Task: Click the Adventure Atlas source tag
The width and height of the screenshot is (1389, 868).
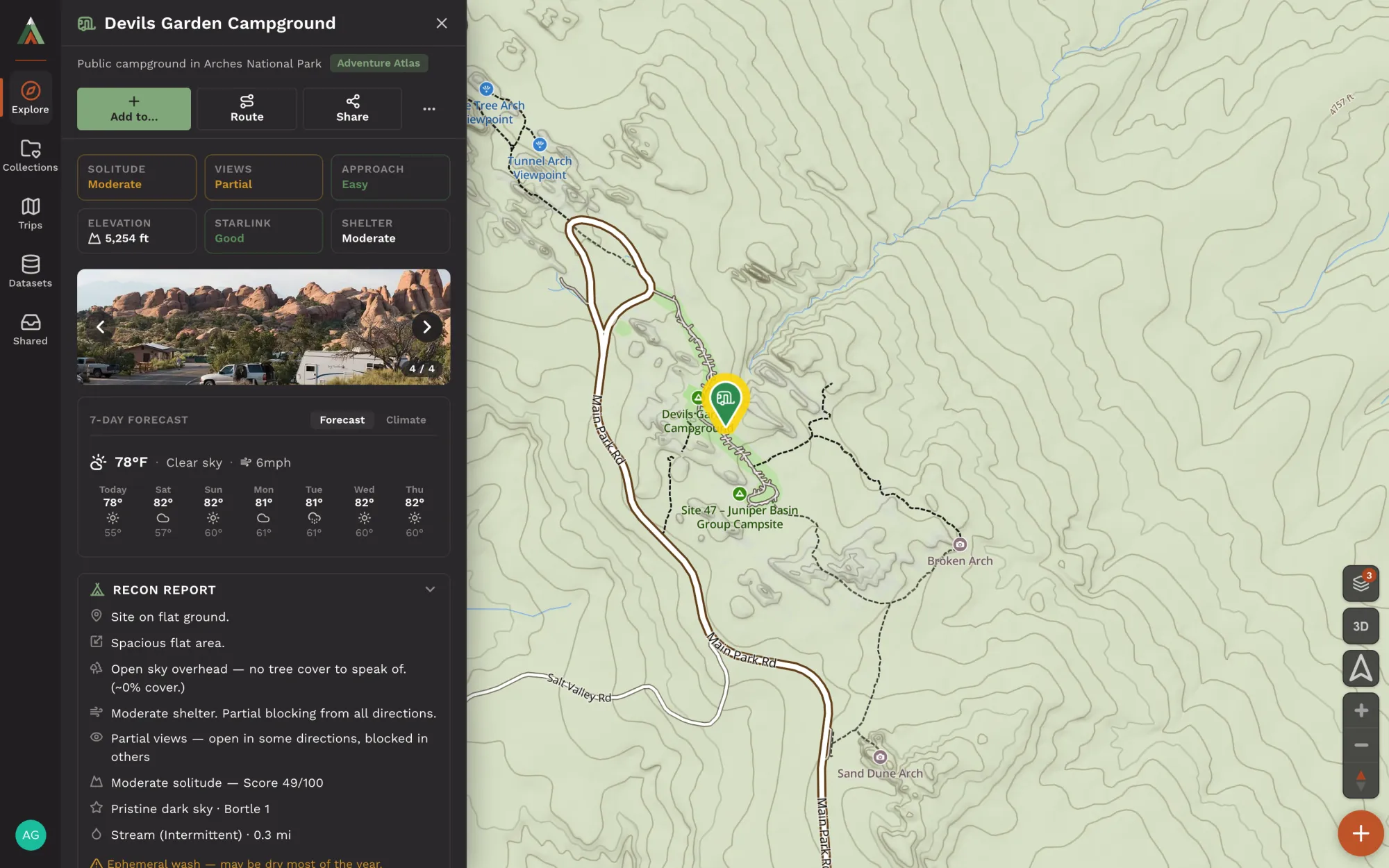Action: click(379, 63)
